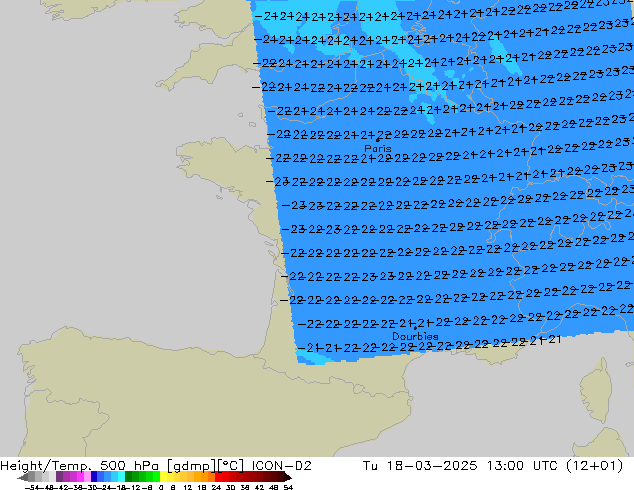
Task: Pick the bright yellow legend swatch
Action: tap(163, 477)
